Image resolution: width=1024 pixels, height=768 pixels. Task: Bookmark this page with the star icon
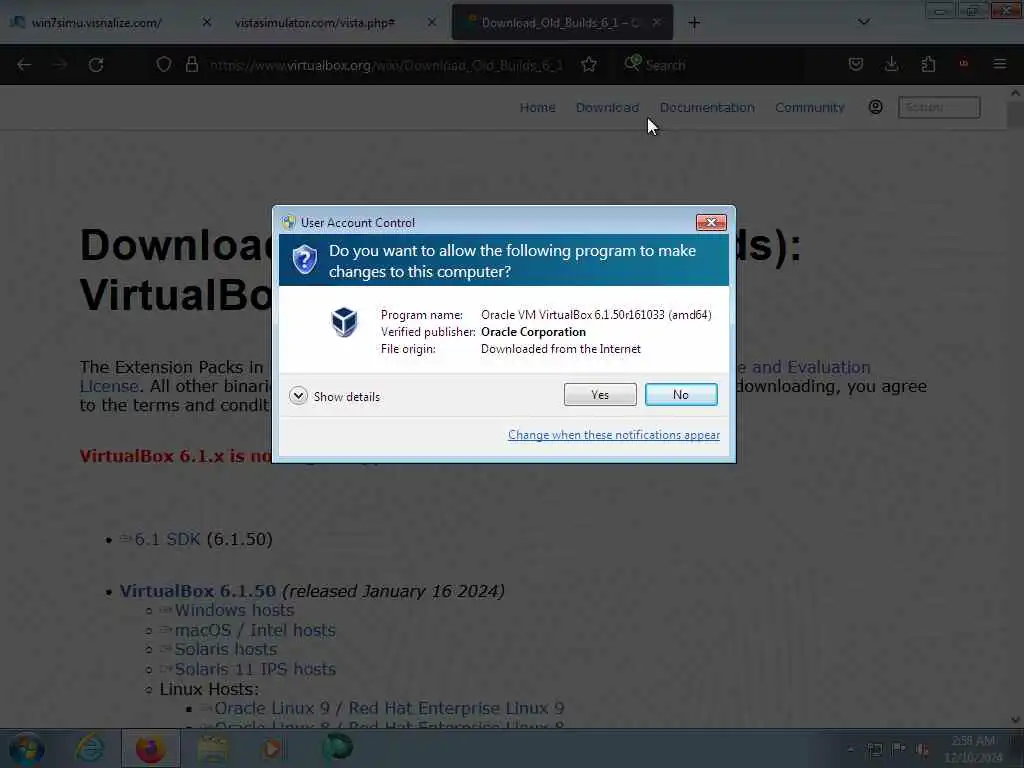[x=588, y=65]
